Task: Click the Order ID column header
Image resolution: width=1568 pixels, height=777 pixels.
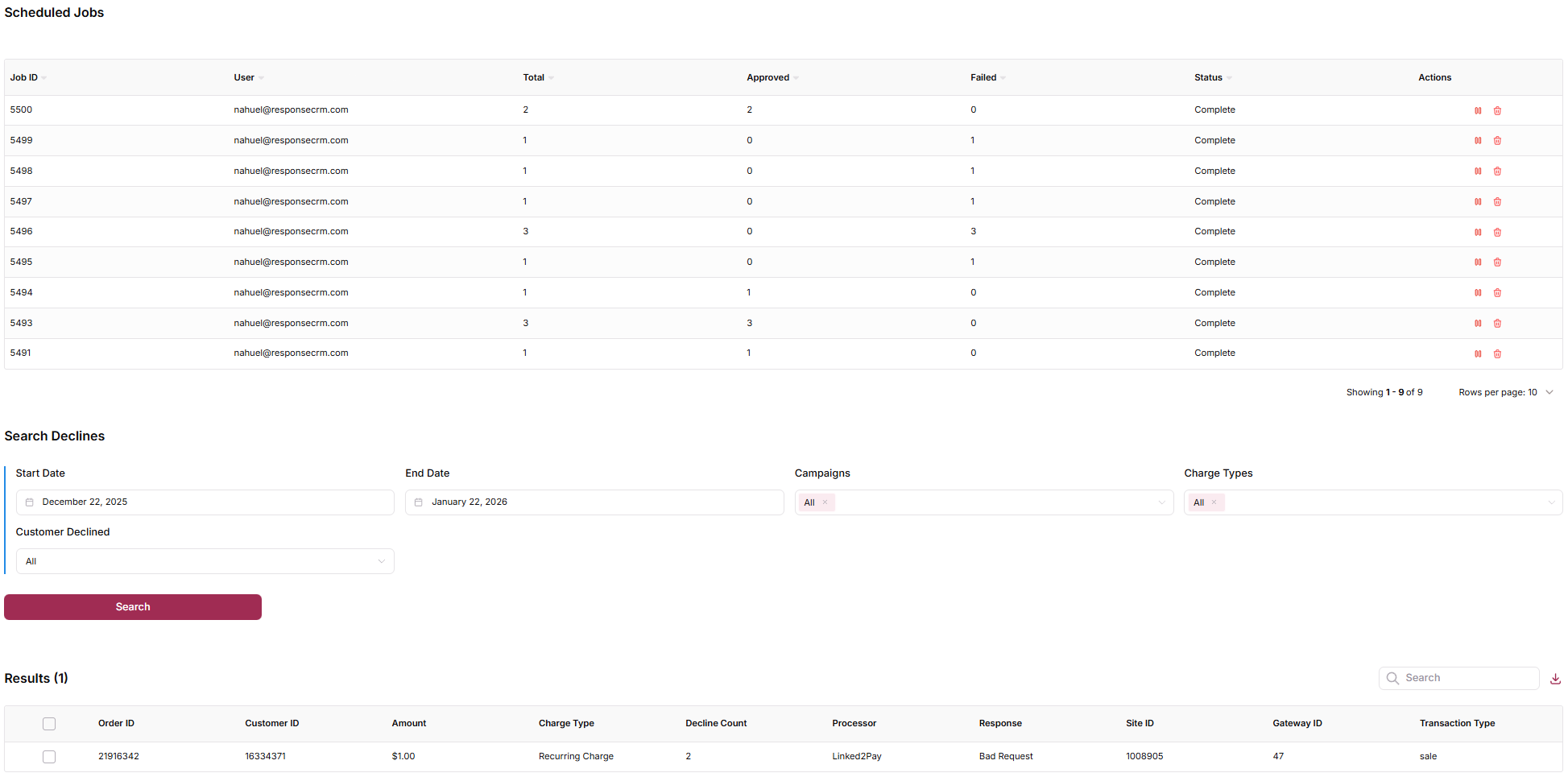Action: pos(116,724)
